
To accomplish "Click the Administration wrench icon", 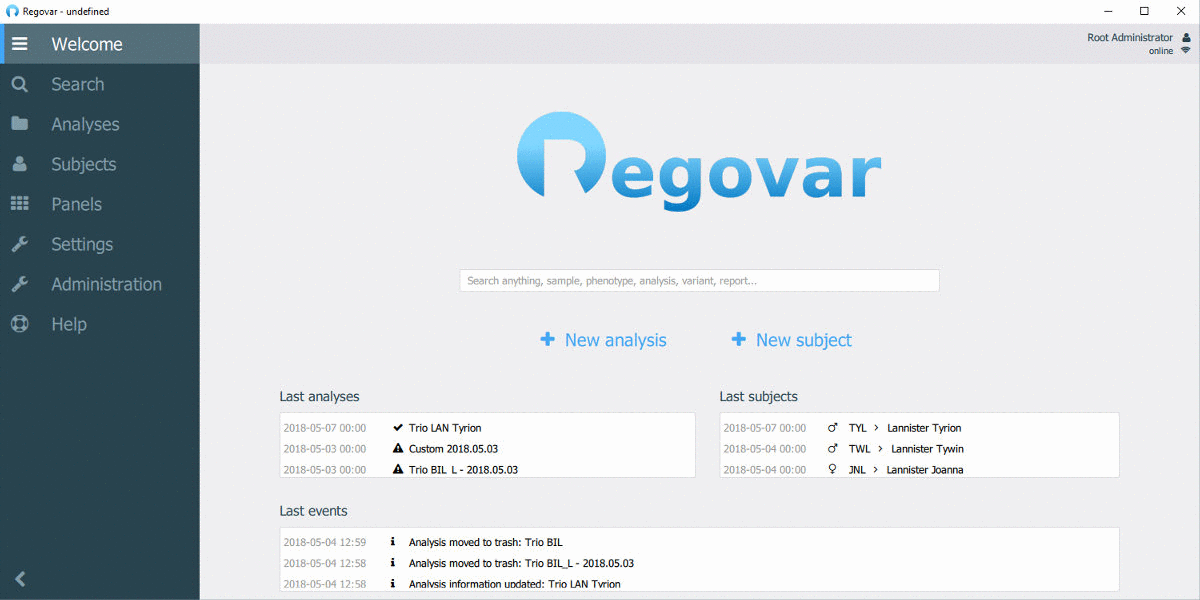I will pyautogui.click(x=20, y=284).
